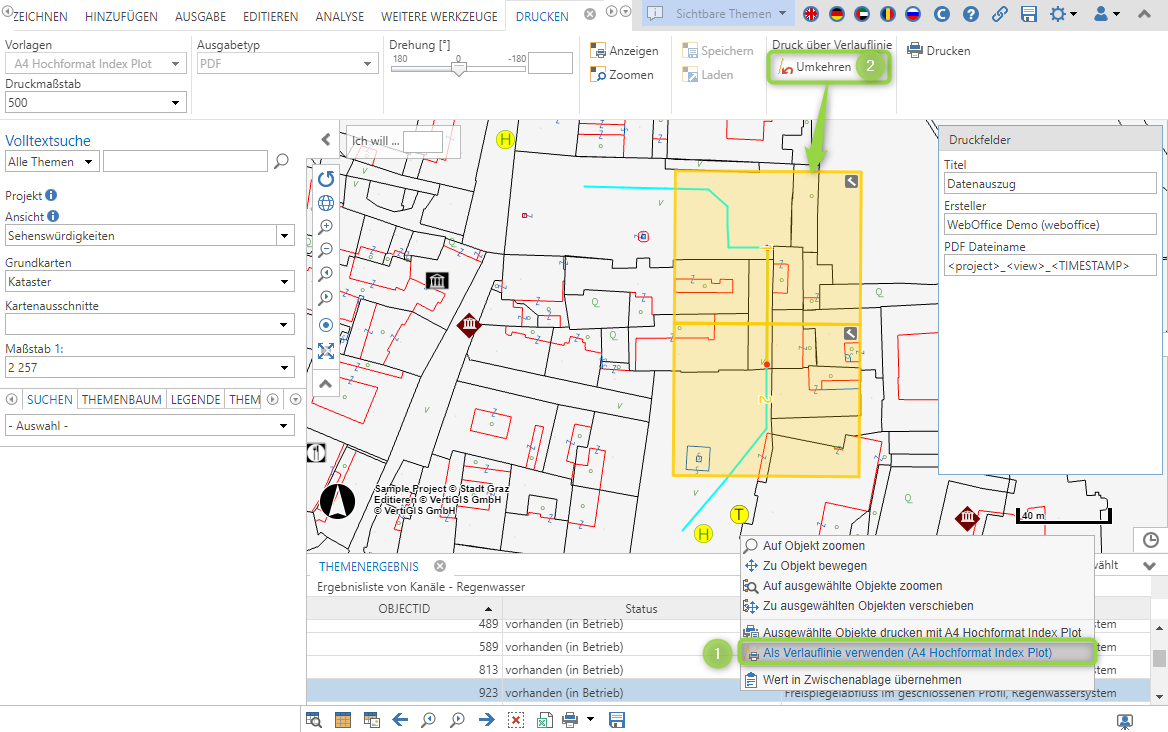This screenshot has width=1168, height=732.
Task: Toggle the locate position circle icon
Action: tap(326, 325)
